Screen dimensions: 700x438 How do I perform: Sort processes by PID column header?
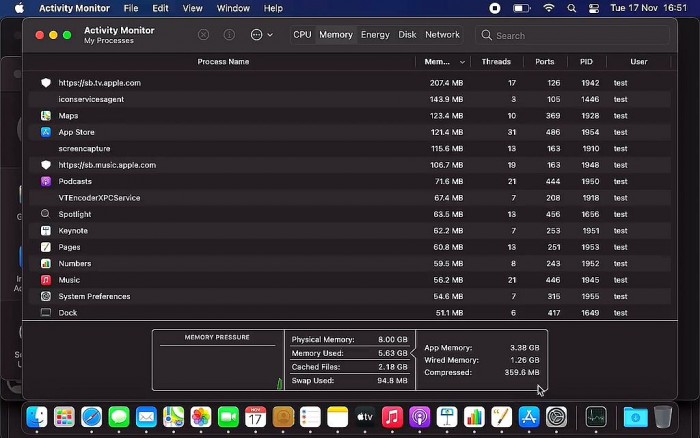pyautogui.click(x=586, y=62)
